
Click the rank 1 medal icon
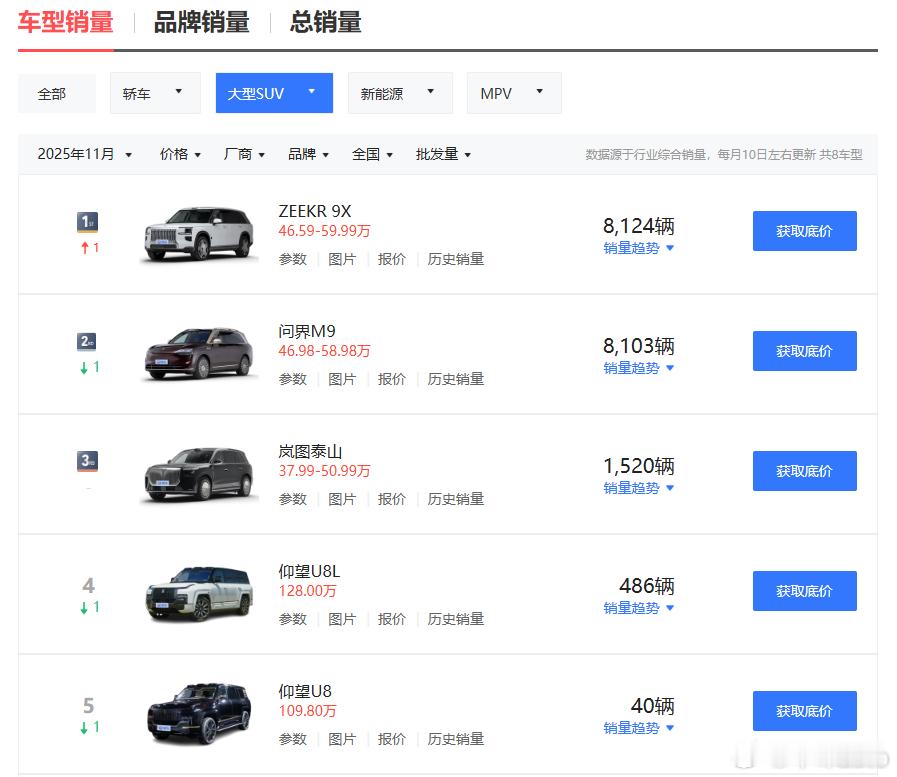tap(88, 222)
